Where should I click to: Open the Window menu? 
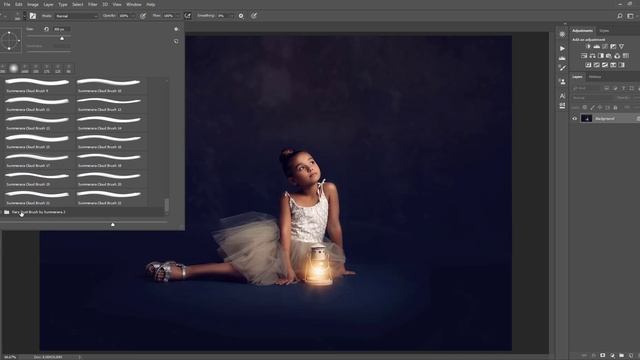(133, 4)
